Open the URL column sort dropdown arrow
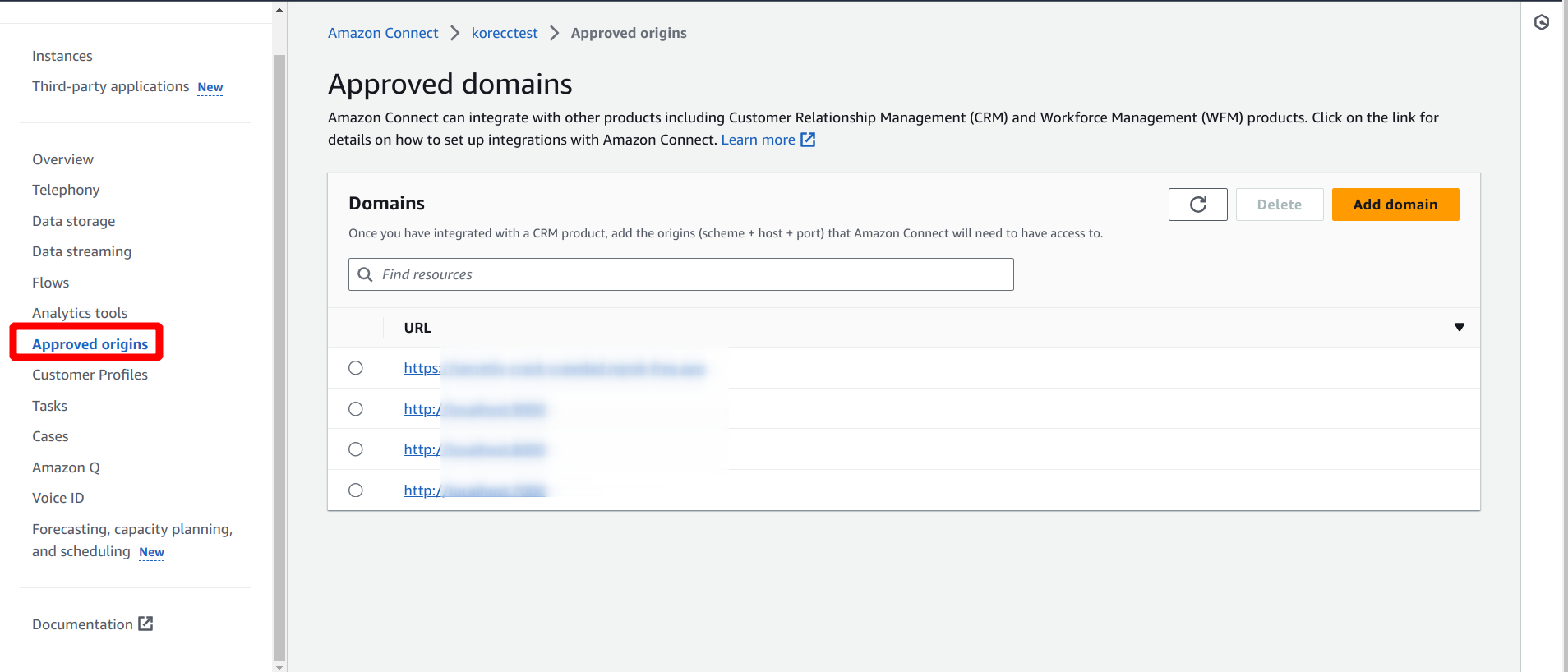1568x672 pixels. coord(1459,327)
